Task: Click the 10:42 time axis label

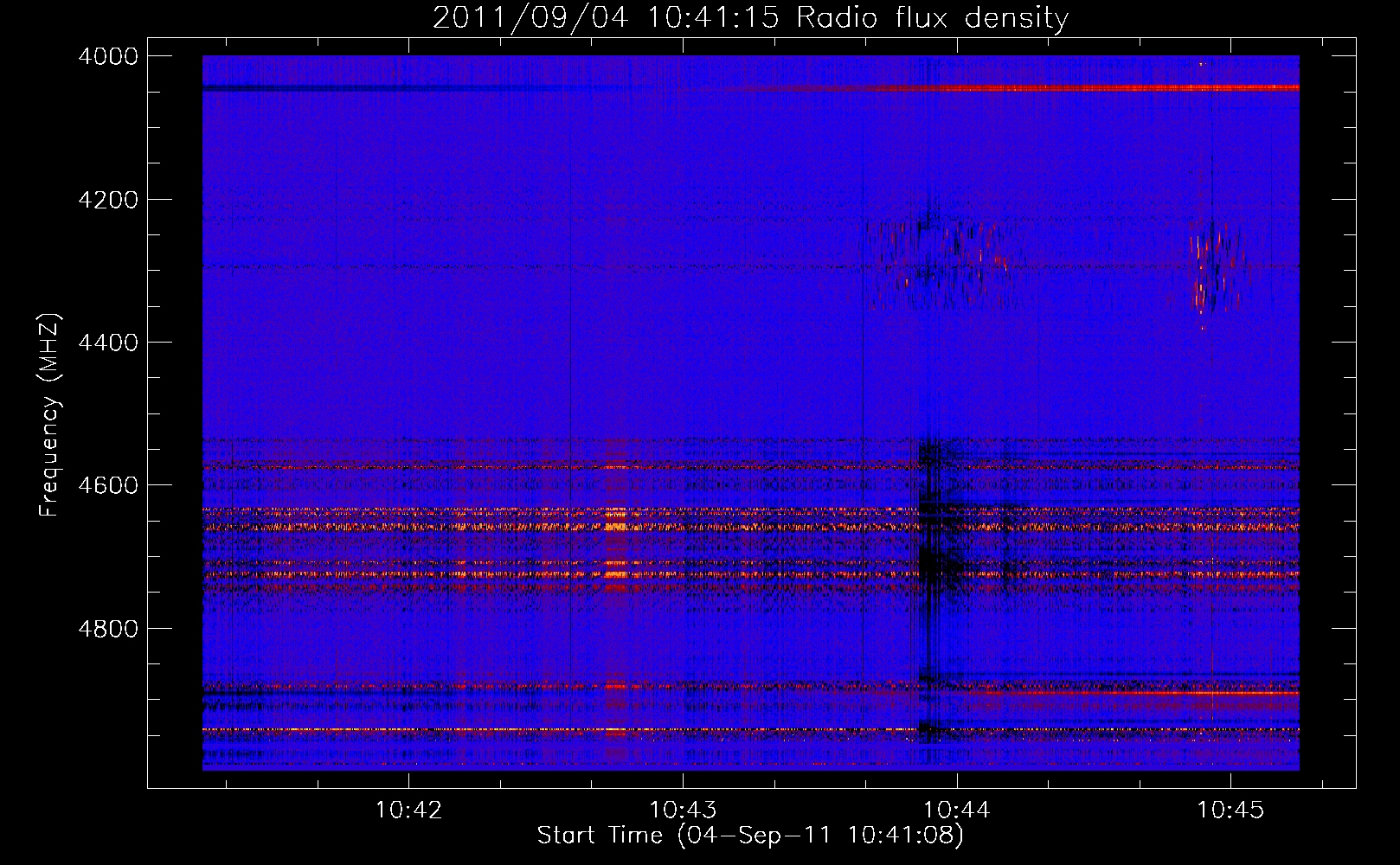Action: 408,810
